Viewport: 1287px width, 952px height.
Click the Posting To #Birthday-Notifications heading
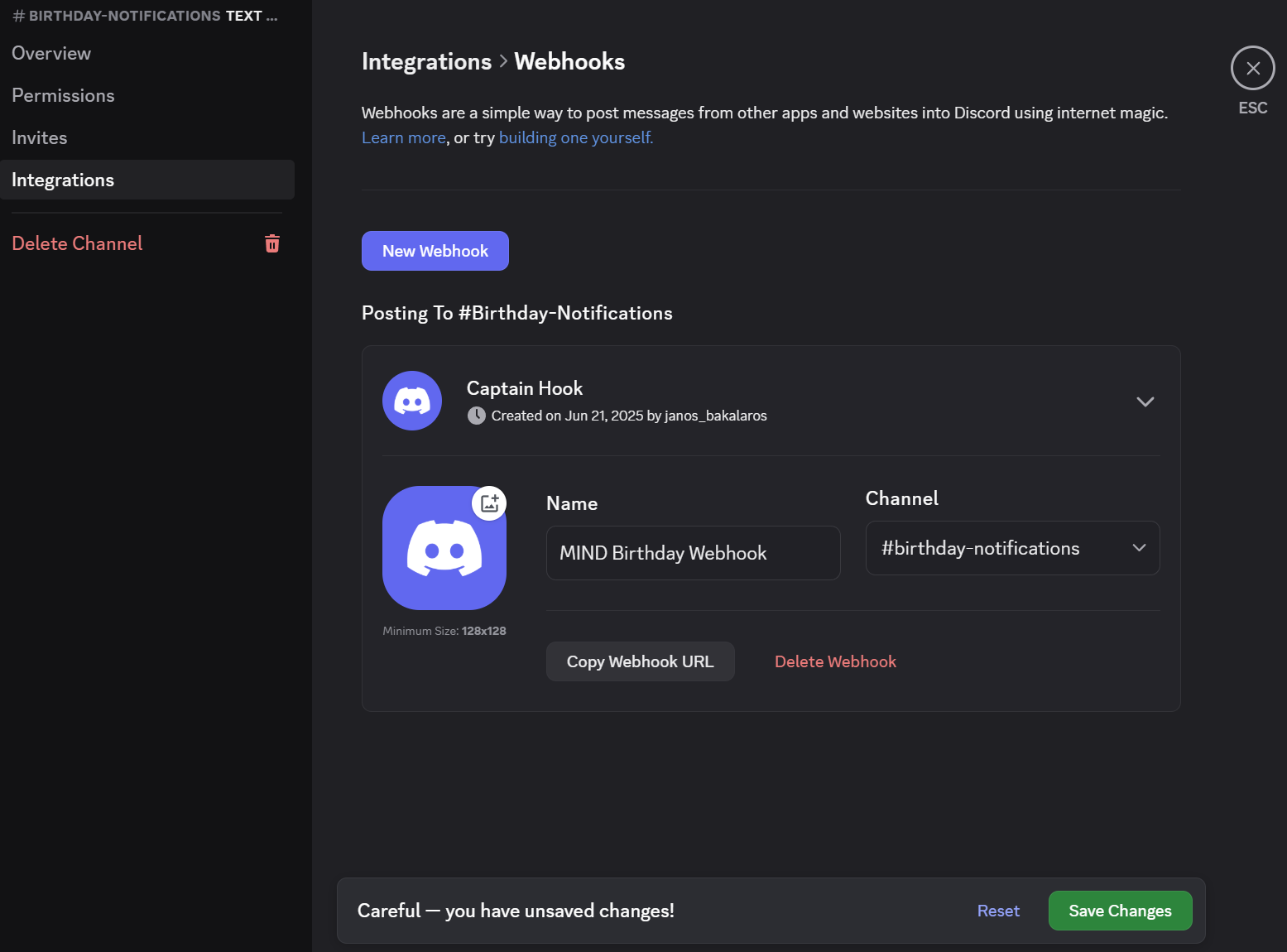click(517, 313)
